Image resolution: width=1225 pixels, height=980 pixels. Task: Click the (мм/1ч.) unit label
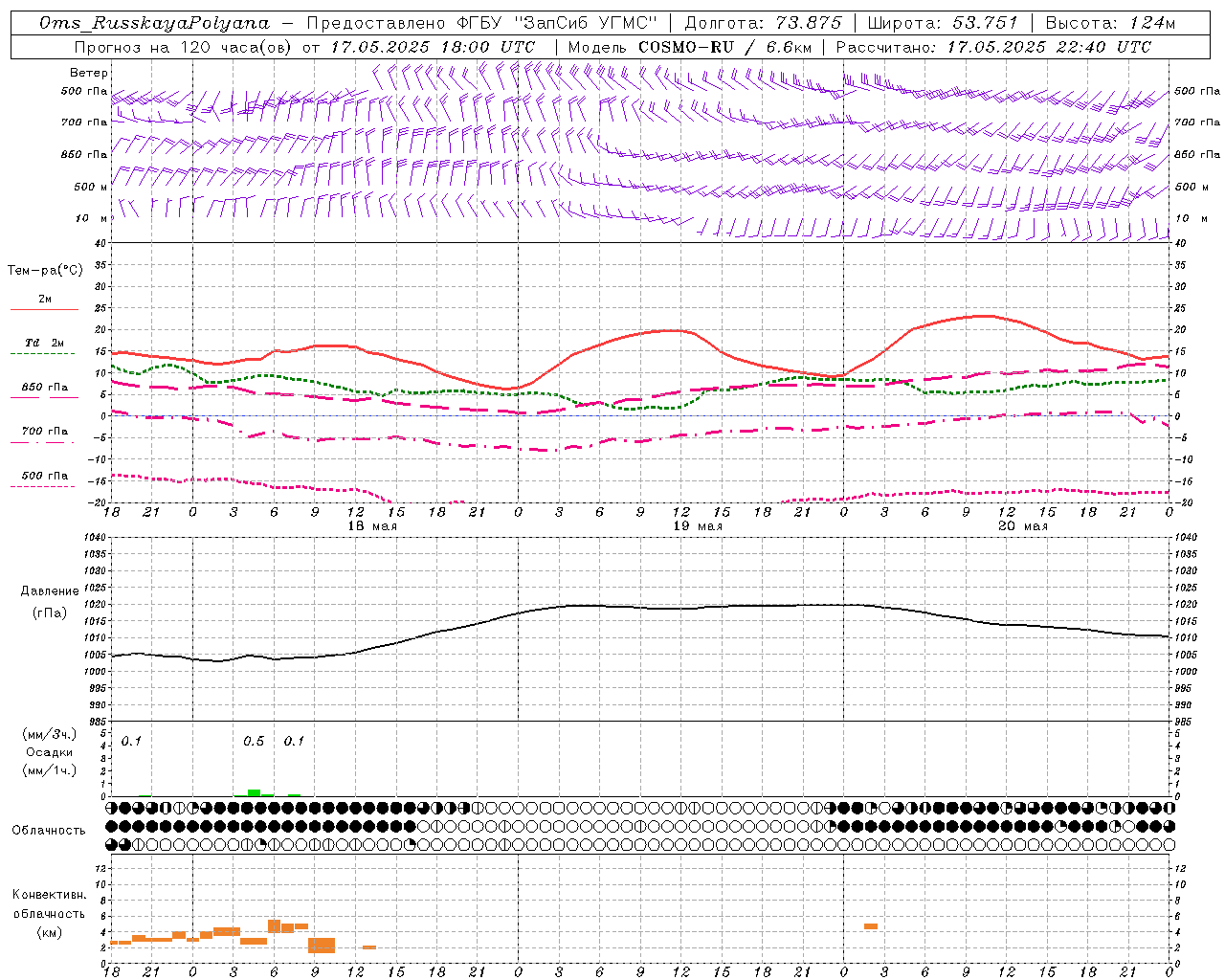tap(50, 770)
